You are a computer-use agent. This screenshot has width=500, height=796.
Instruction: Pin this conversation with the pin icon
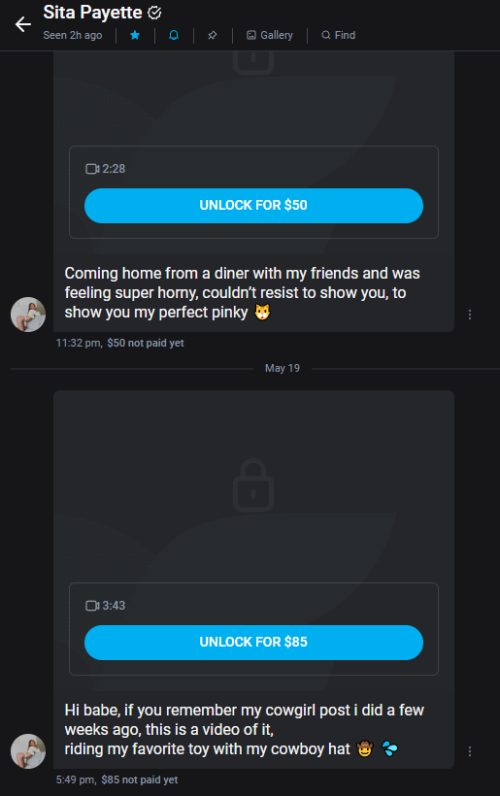click(x=212, y=35)
